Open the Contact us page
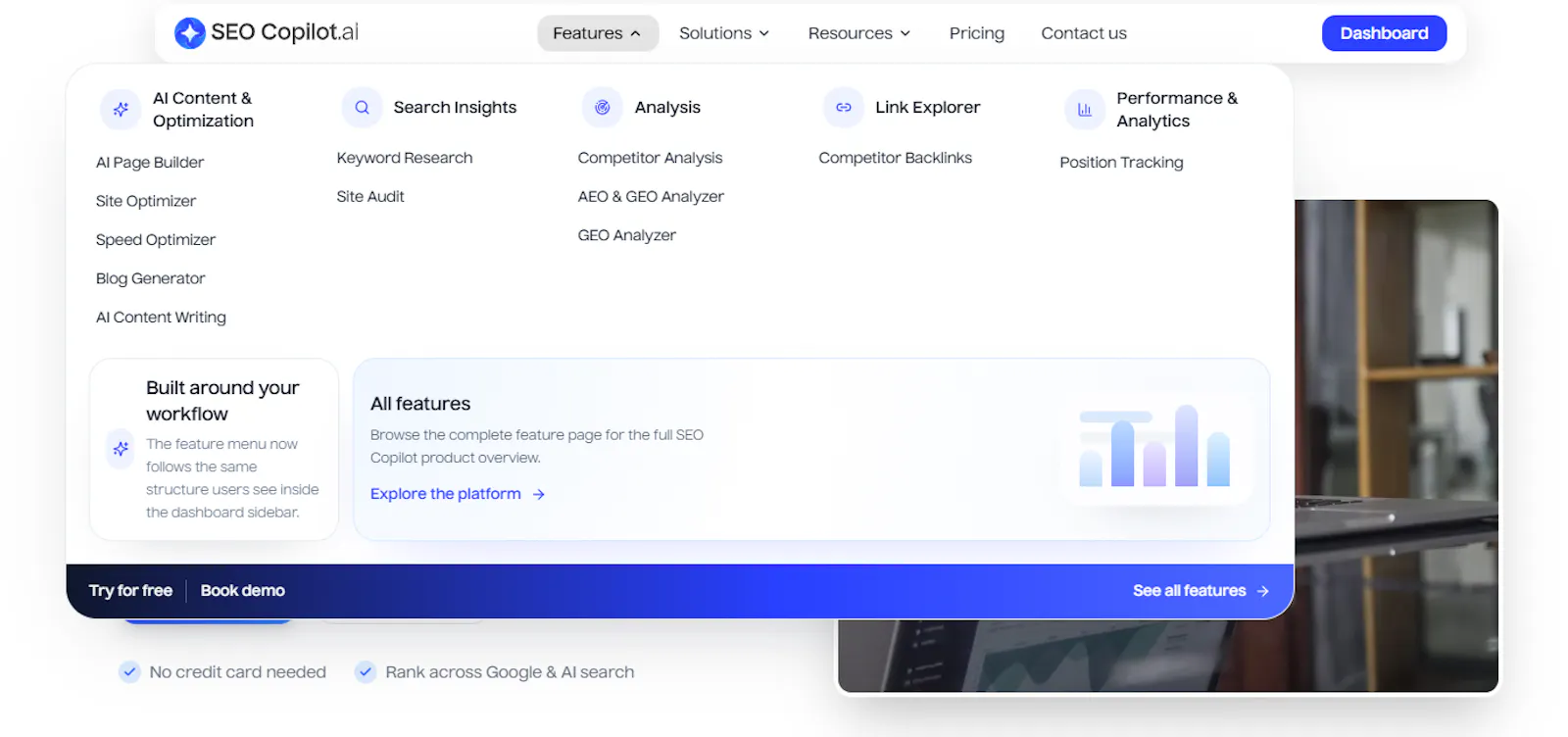Screen dimensions: 1568x737 point(1084,33)
